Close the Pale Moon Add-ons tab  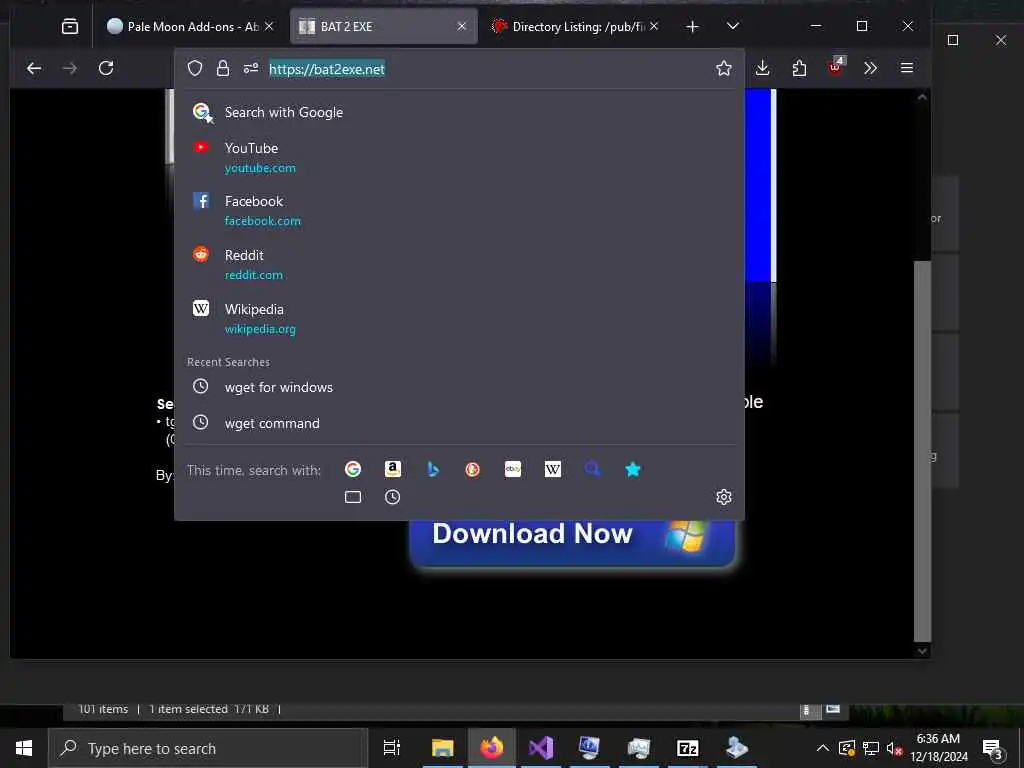pos(268,26)
